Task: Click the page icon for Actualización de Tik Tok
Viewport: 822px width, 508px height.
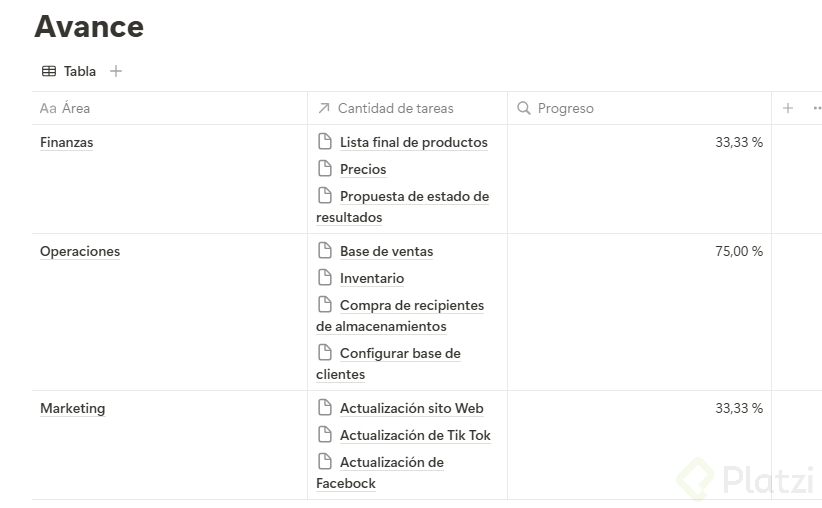Action: [324, 435]
